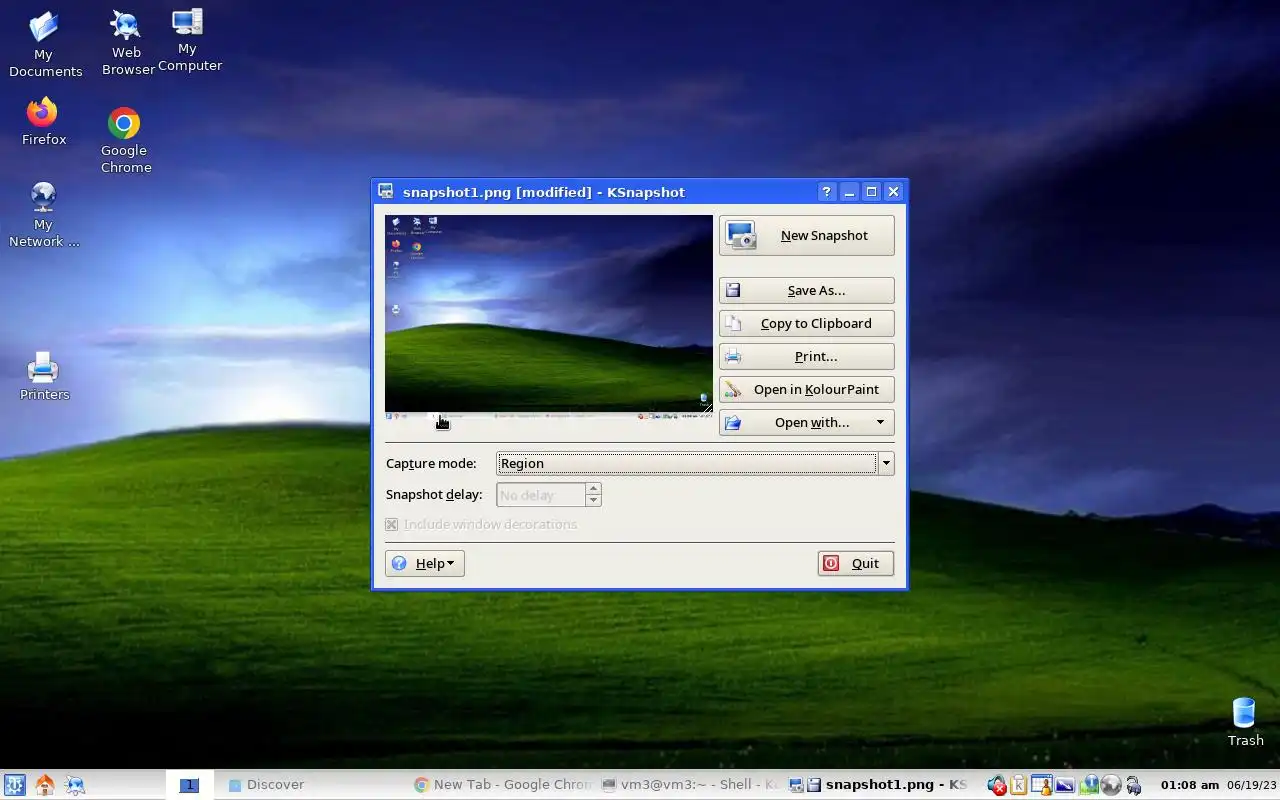Click the KSnapshot title bar help button
This screenshot has width=1280, height=800.
point(826,192)
